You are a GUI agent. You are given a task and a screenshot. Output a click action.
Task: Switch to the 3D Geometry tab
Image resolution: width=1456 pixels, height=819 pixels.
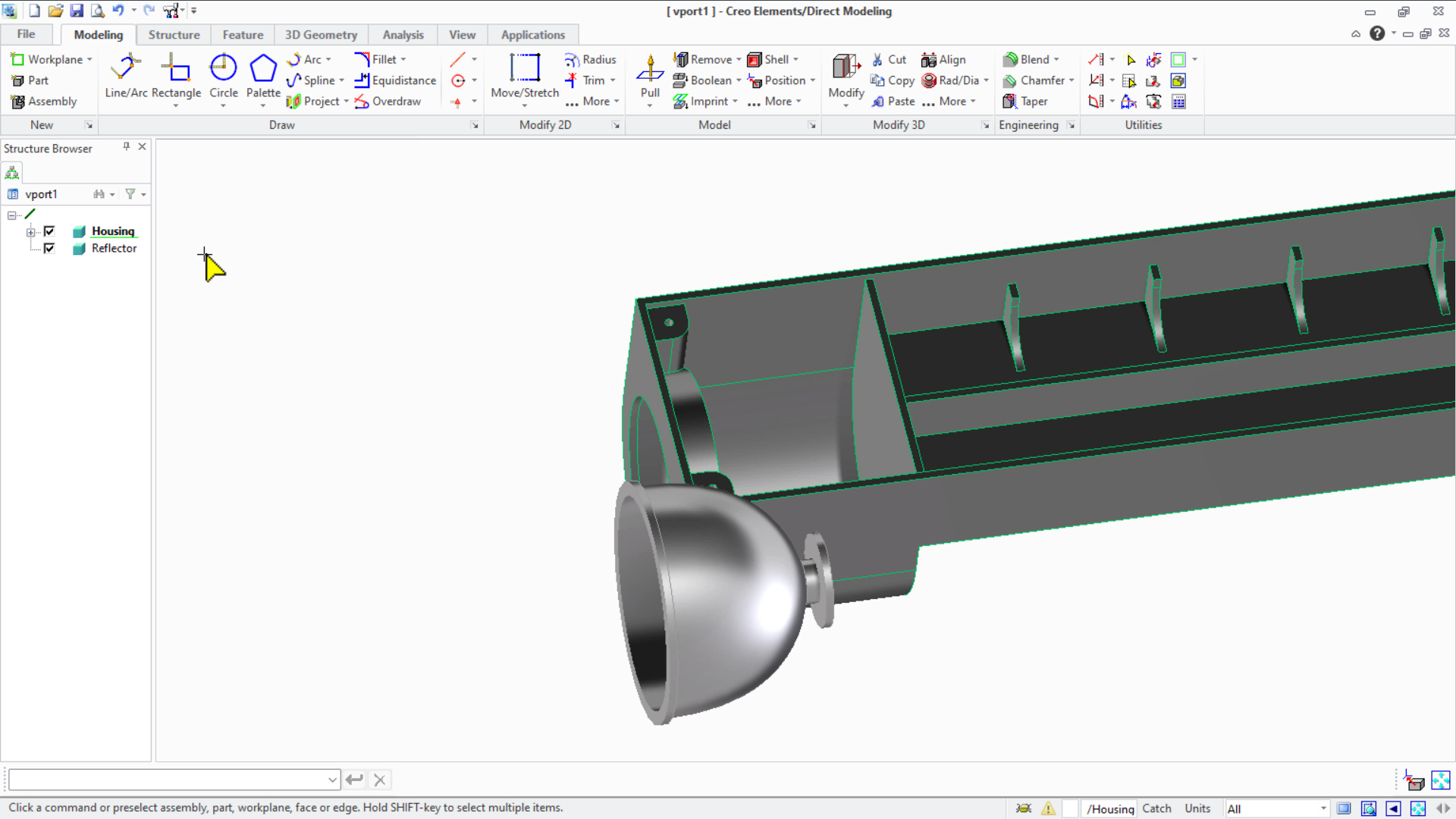pos(321,35)
